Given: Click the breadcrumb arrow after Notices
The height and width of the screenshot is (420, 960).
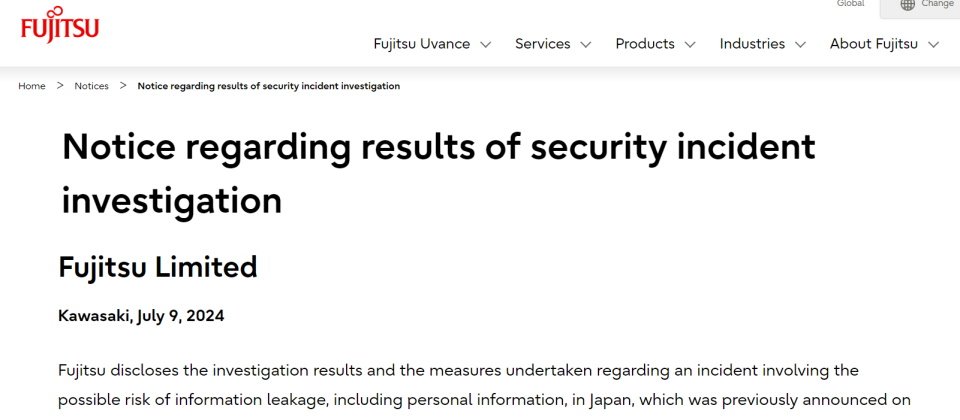Looking at the screenshot, I should tap(123, 86).
